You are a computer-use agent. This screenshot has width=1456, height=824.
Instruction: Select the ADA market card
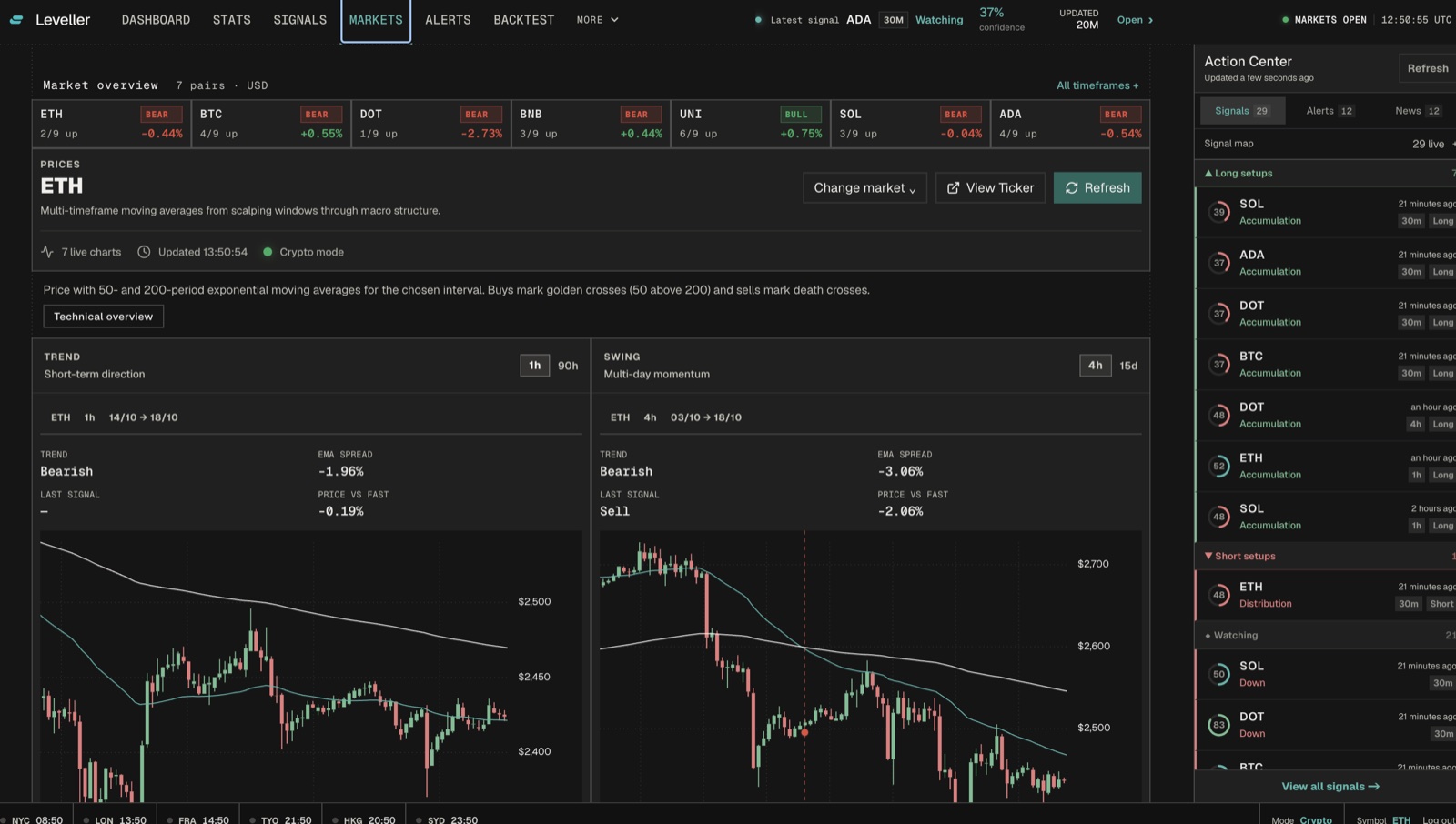click(1070, 124)
